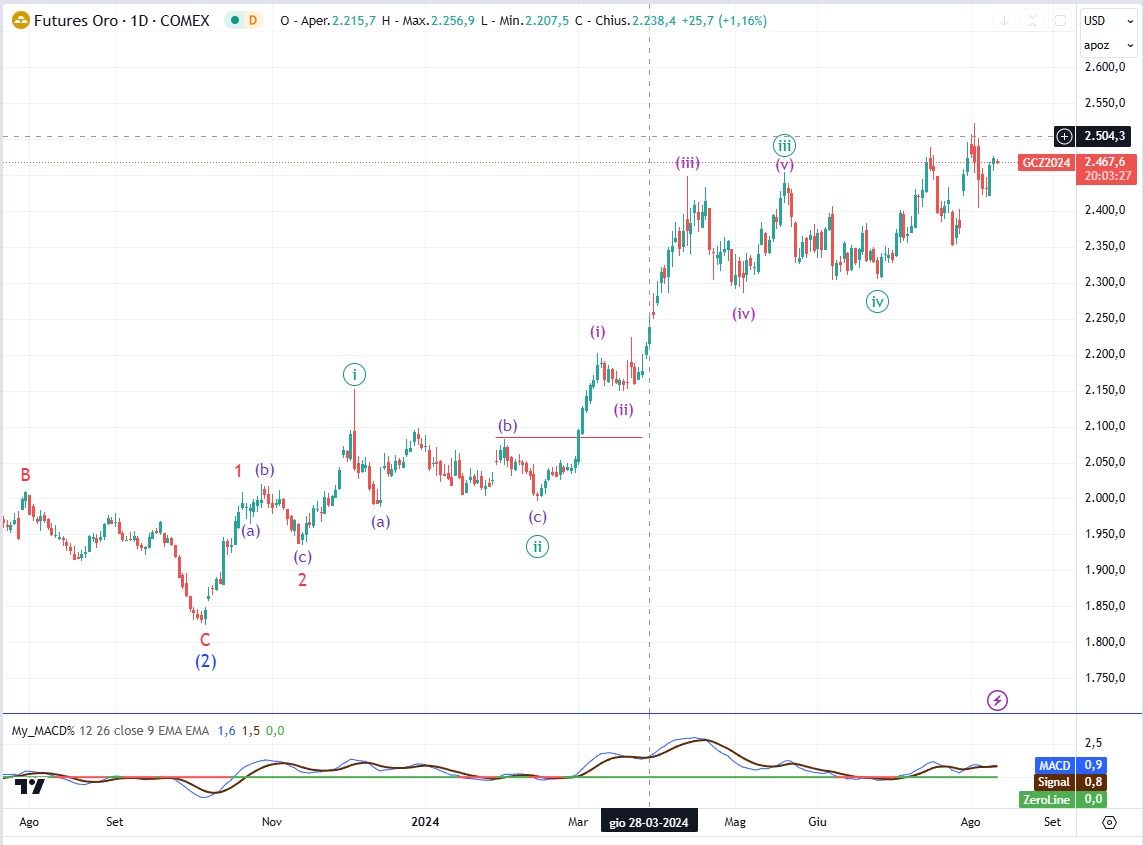
Task: Select the circled ii wave label
Action: click(x=537, y=547)
